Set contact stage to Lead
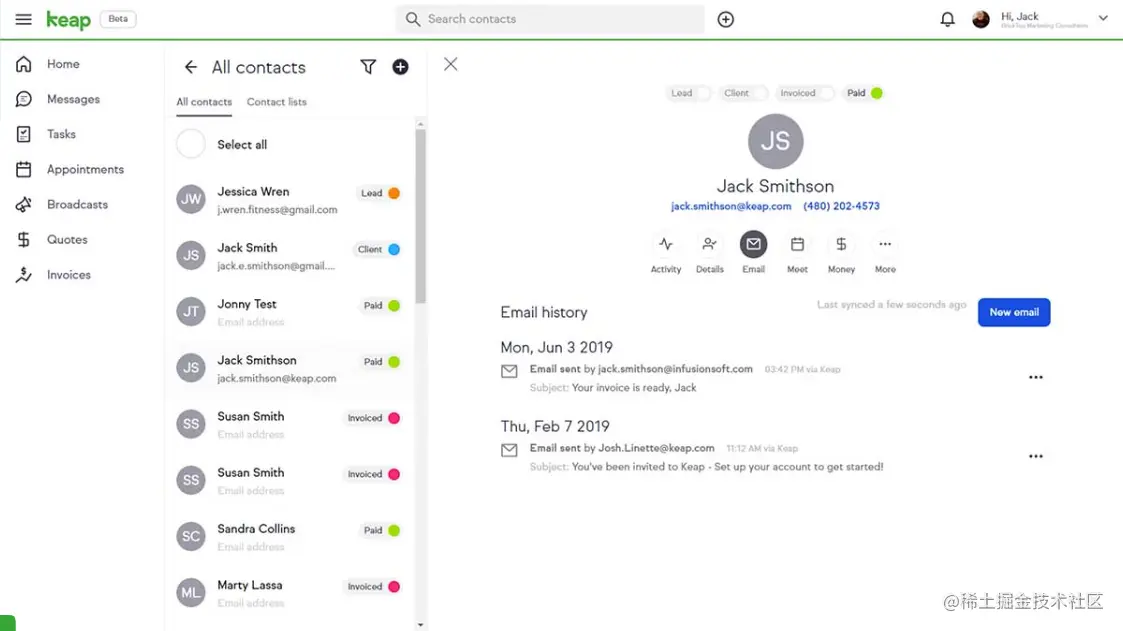Viewport: 1123px width, 631px height. (689, 93)
